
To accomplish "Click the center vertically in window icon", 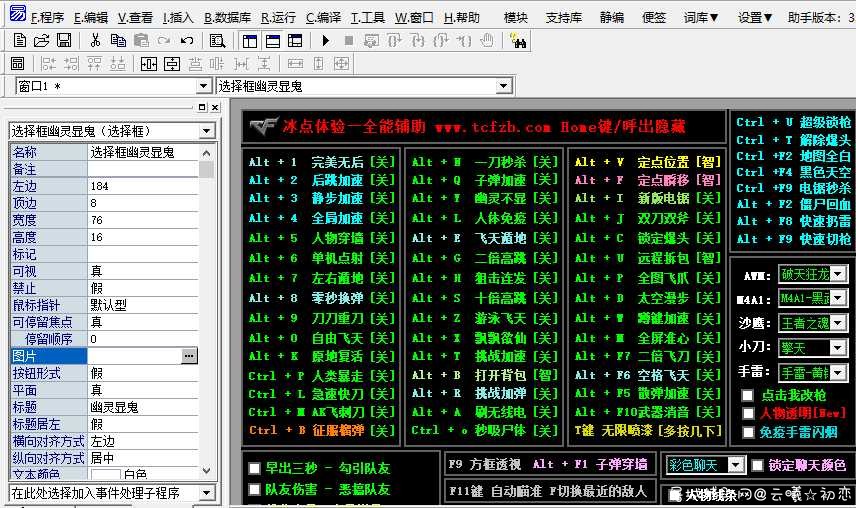I will tap(172, 64).
